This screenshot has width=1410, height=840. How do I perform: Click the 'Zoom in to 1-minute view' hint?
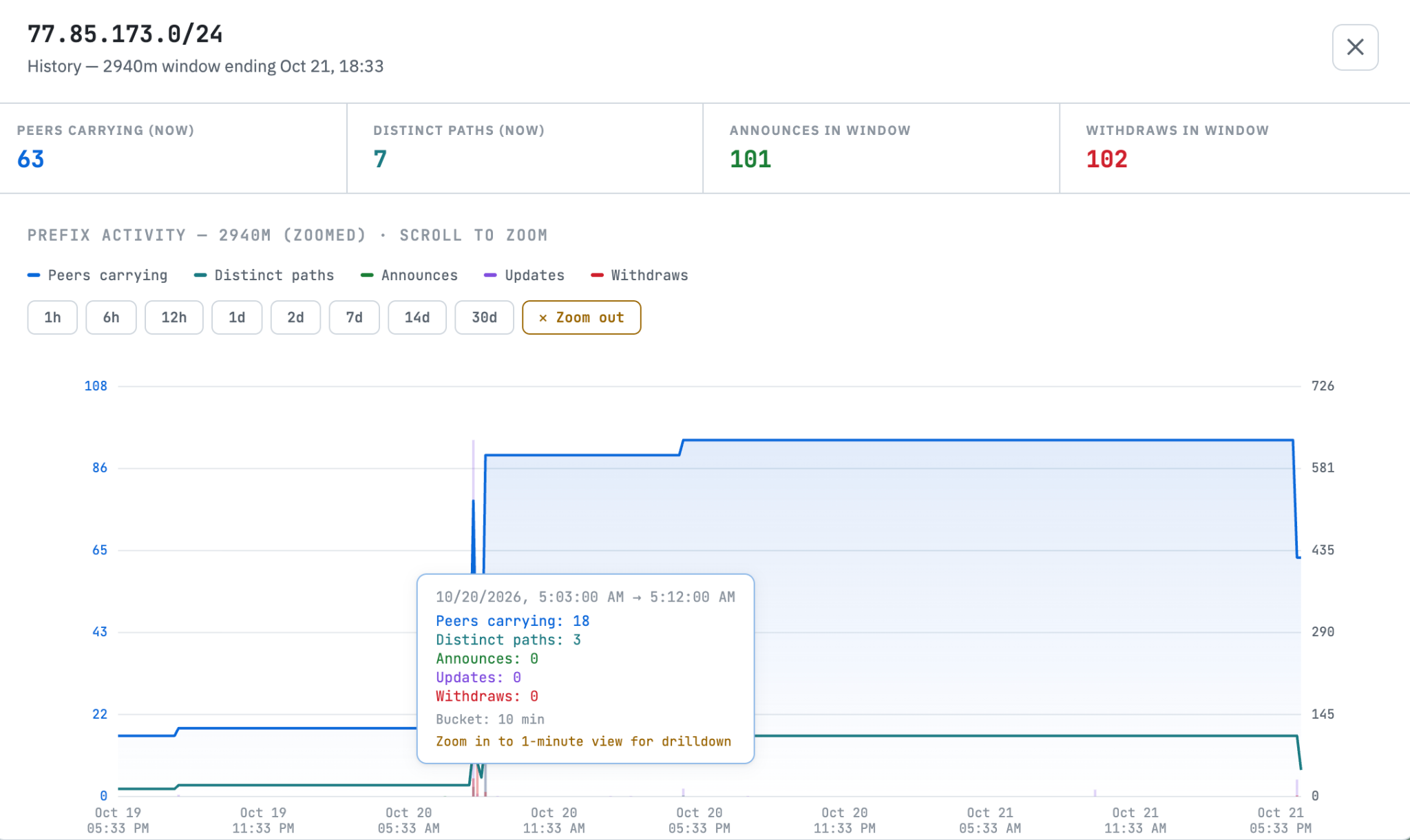click(x=584, y=742)
